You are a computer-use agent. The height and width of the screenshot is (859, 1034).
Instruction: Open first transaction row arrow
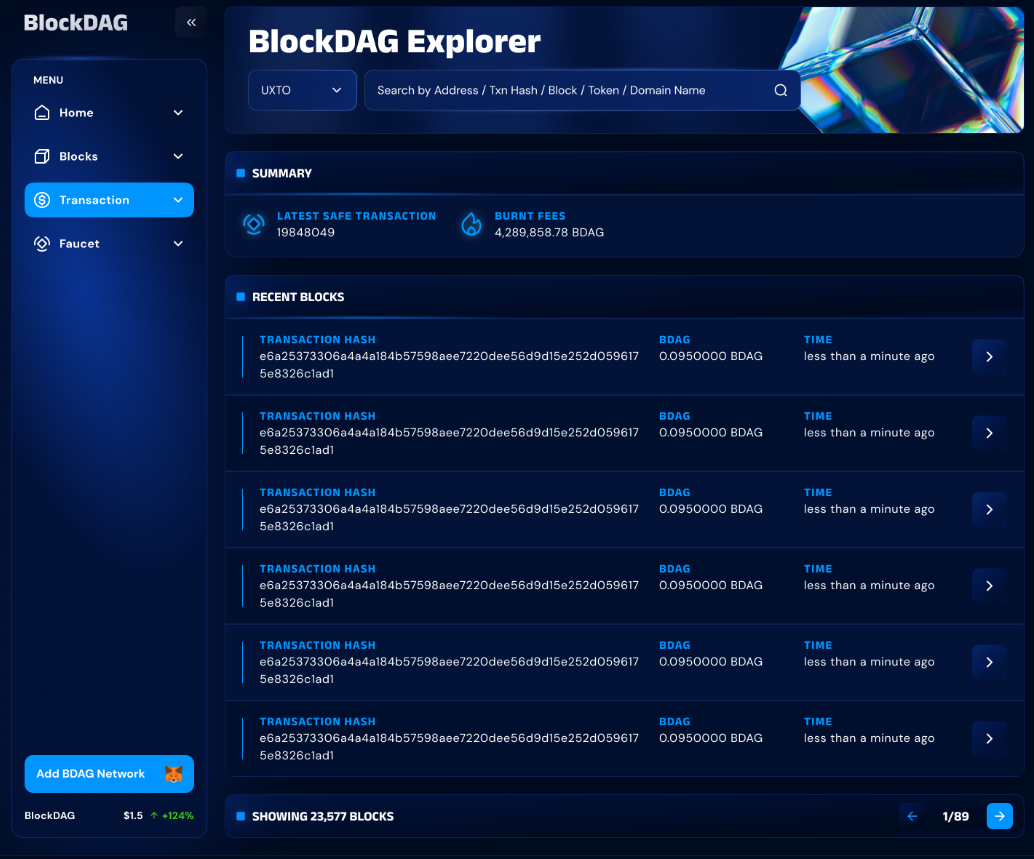[989, 357]
